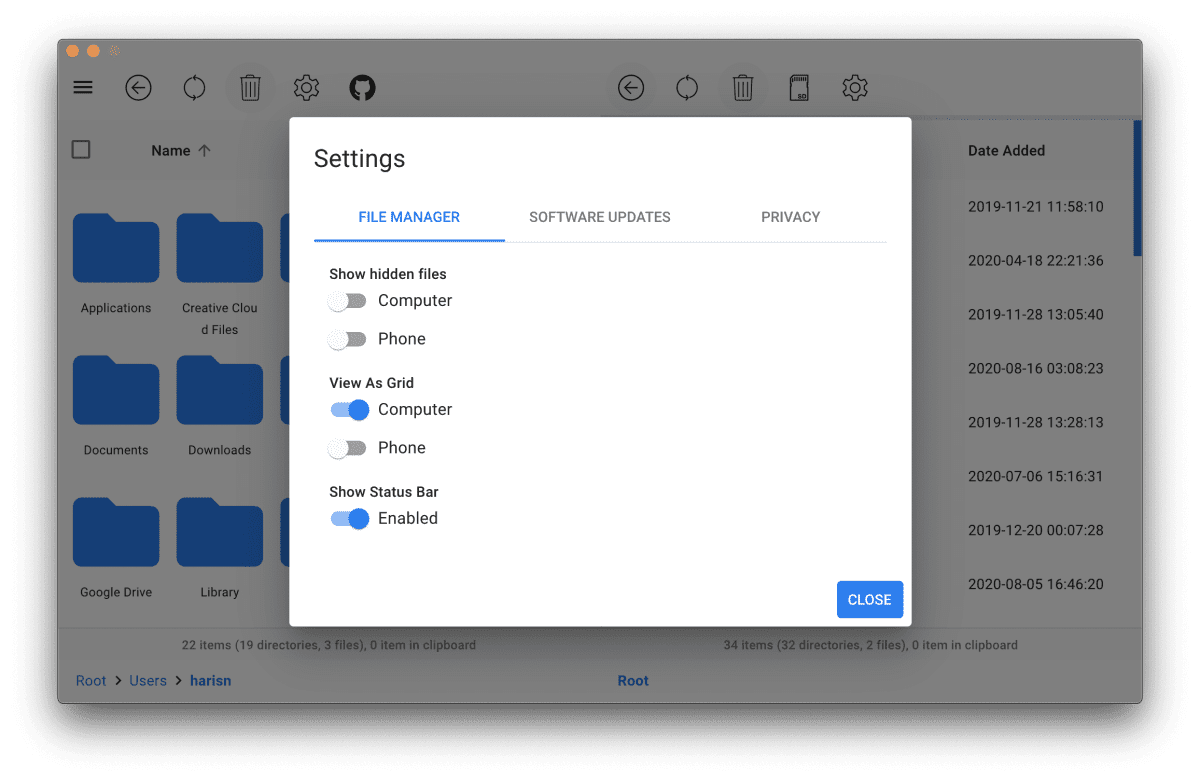Open settings from the computer toolbar gear
Viewport: 1200px width, 780px height.
pyautogui.click(x=306, y=87)
